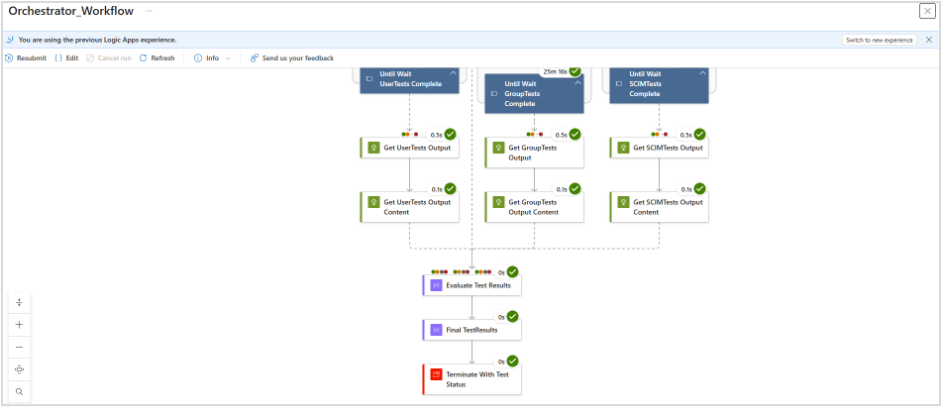This screenshot has height=408, width=942.
Task: Click the Evaluate Test Results icon
Action: pos(436,285)
